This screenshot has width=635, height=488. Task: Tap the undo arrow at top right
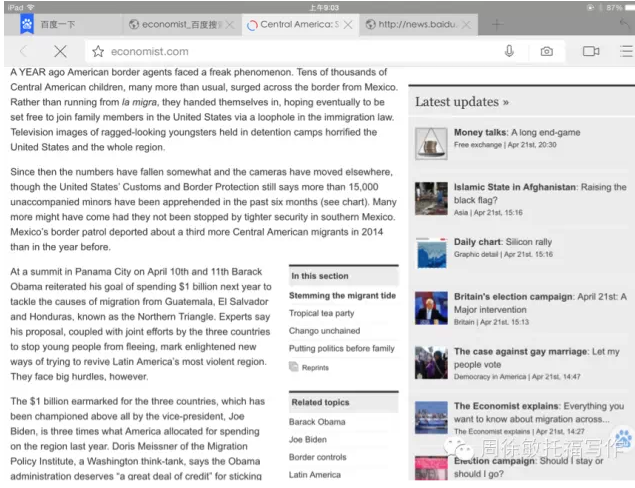(x=623, y=24)
